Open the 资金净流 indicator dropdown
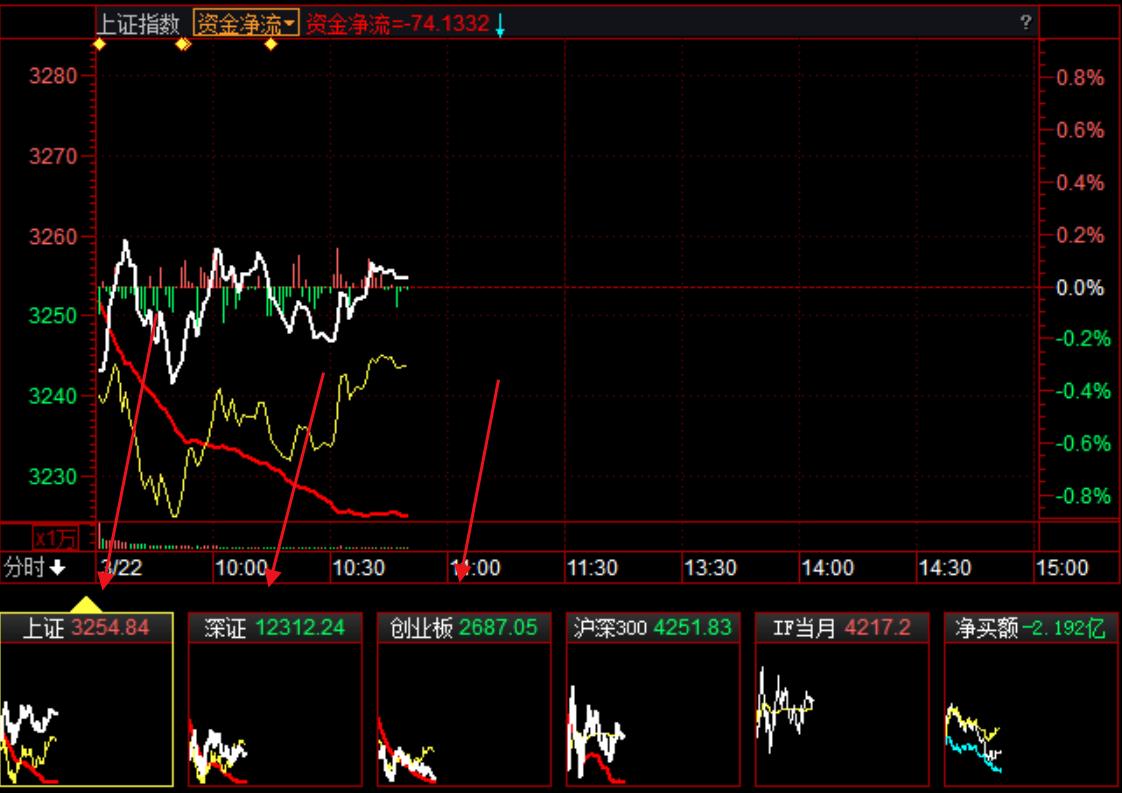 click(246, 24)
